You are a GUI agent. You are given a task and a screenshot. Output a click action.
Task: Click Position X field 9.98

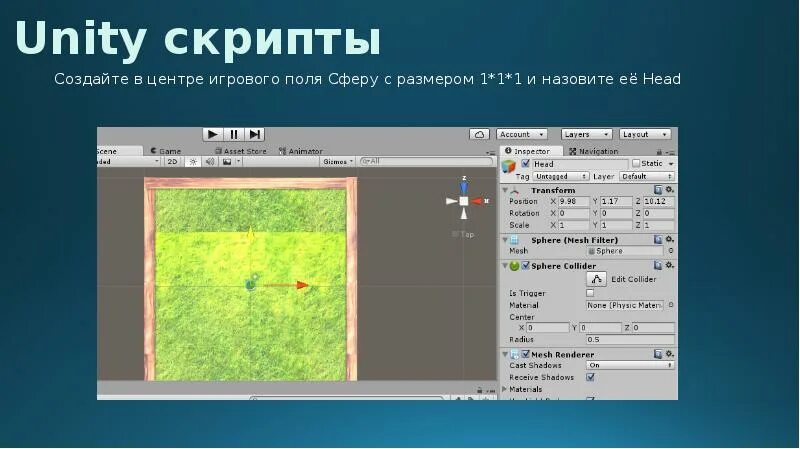coord(573,201)
